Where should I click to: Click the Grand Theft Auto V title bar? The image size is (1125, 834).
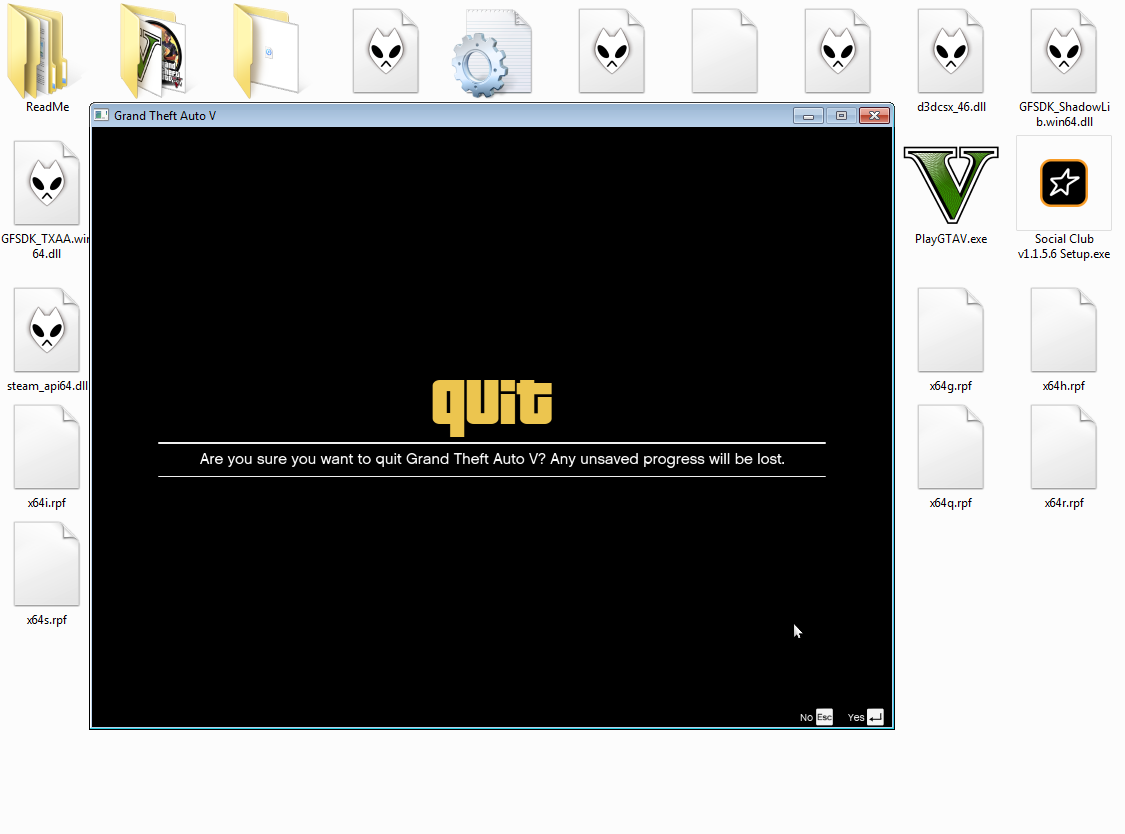(400, 115)
